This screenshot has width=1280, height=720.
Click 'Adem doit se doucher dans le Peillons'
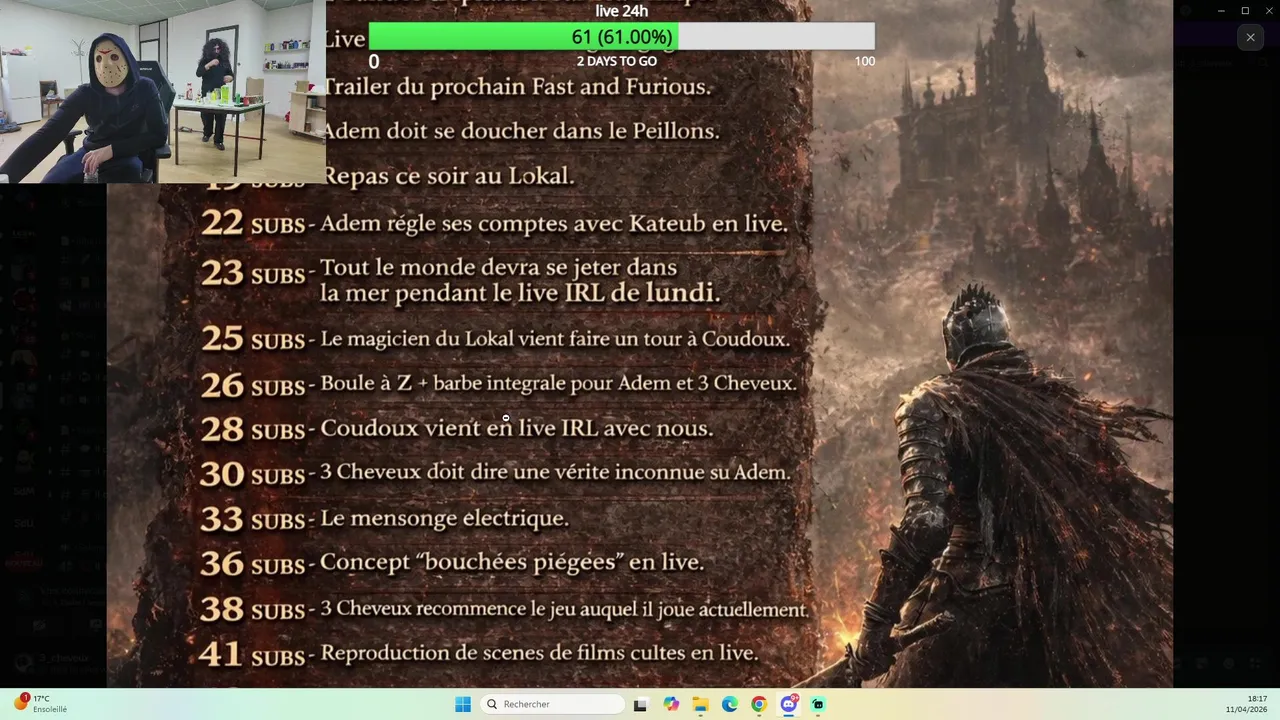pyautogui.click(x=521, y=131)
